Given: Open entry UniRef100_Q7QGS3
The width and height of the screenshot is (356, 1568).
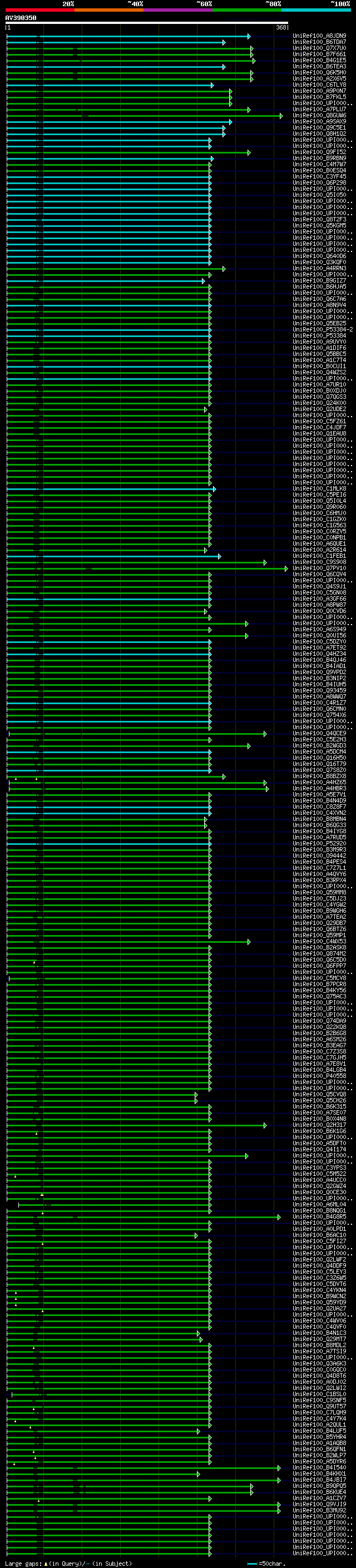Looking at the screenshot, I should pos(319,397).
